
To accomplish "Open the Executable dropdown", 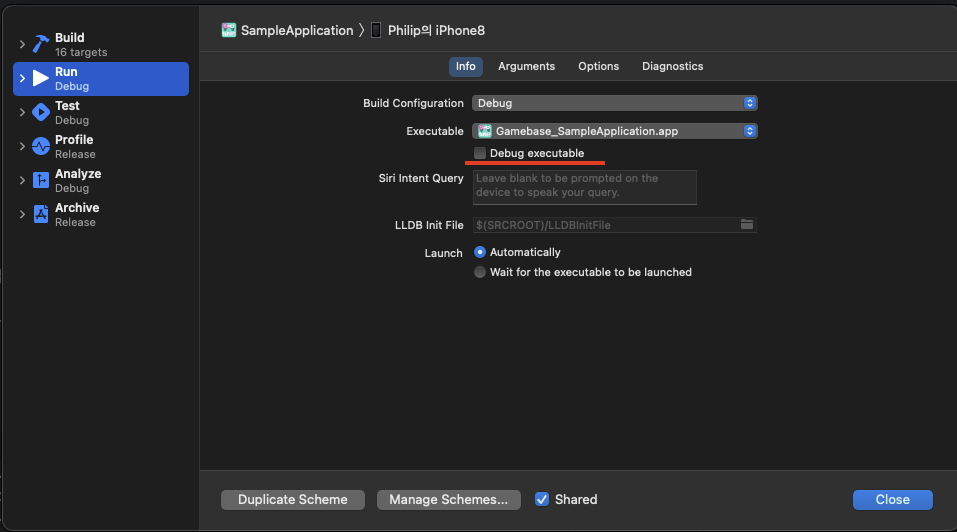I will click(615, 131).
